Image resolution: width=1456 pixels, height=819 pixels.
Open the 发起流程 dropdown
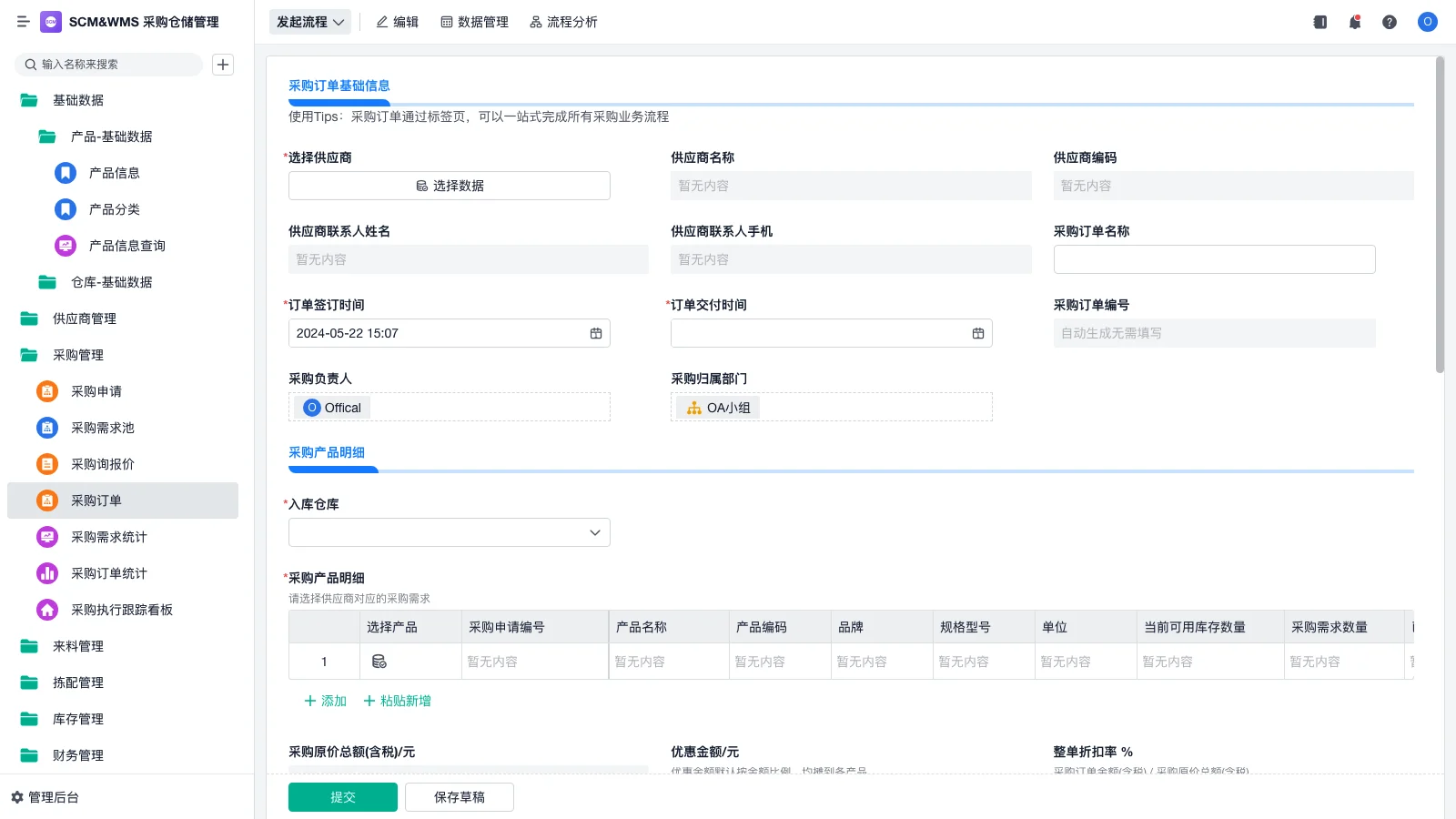pyautogui.click(x=310, y=22)
